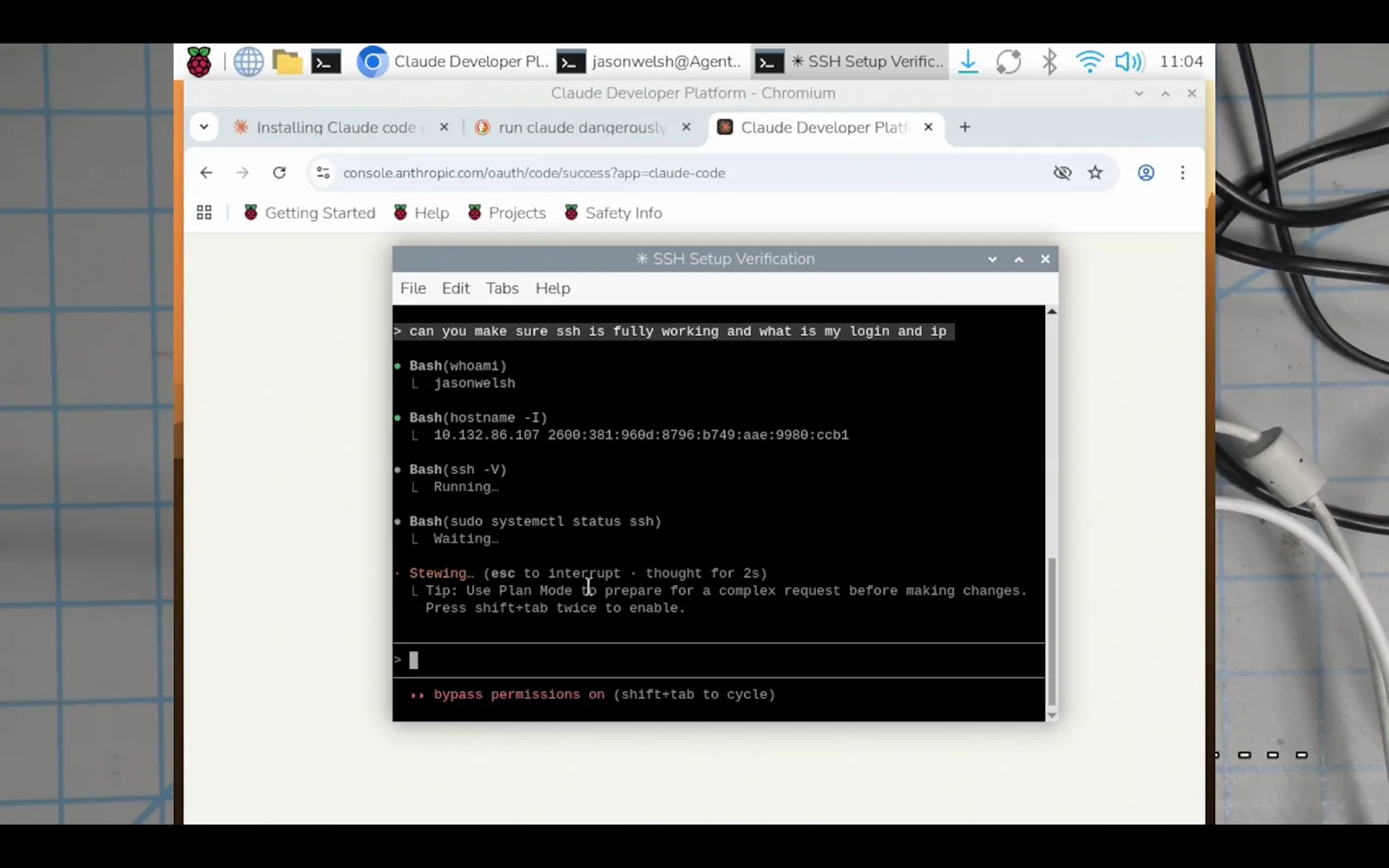Switch to run claude dangerously tab
Viewport: 1389px width, 868px height.
578,128
